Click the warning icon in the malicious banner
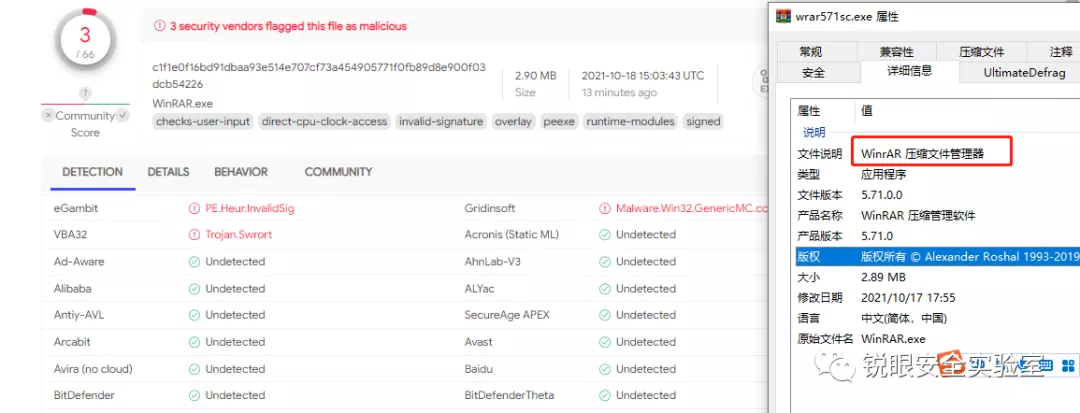Image resolution: width=1080 pixels, height=413 pixels. click(160, 26)
